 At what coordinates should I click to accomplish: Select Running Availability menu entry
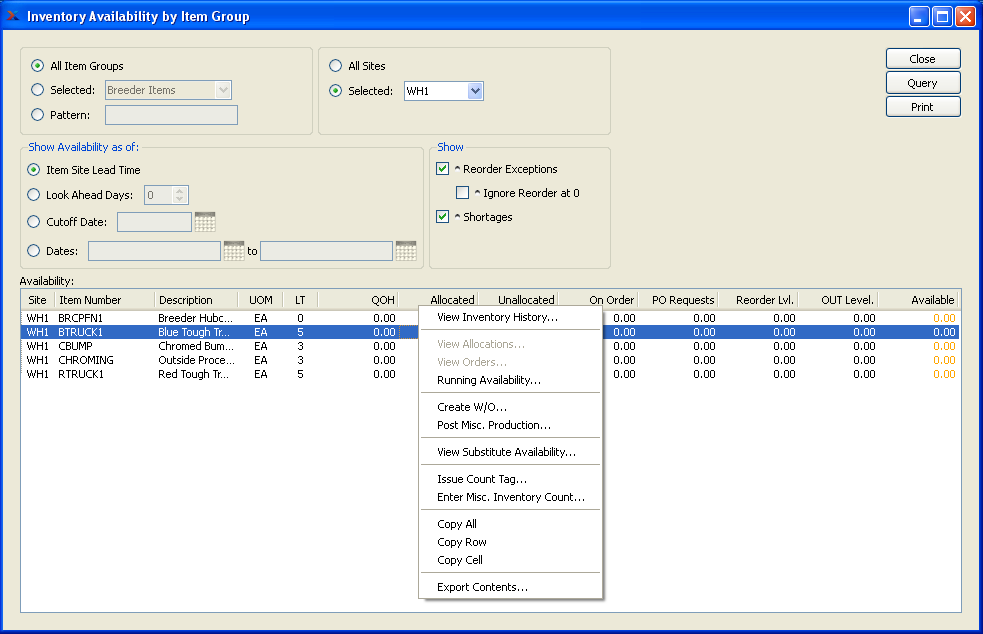(488, 380)
